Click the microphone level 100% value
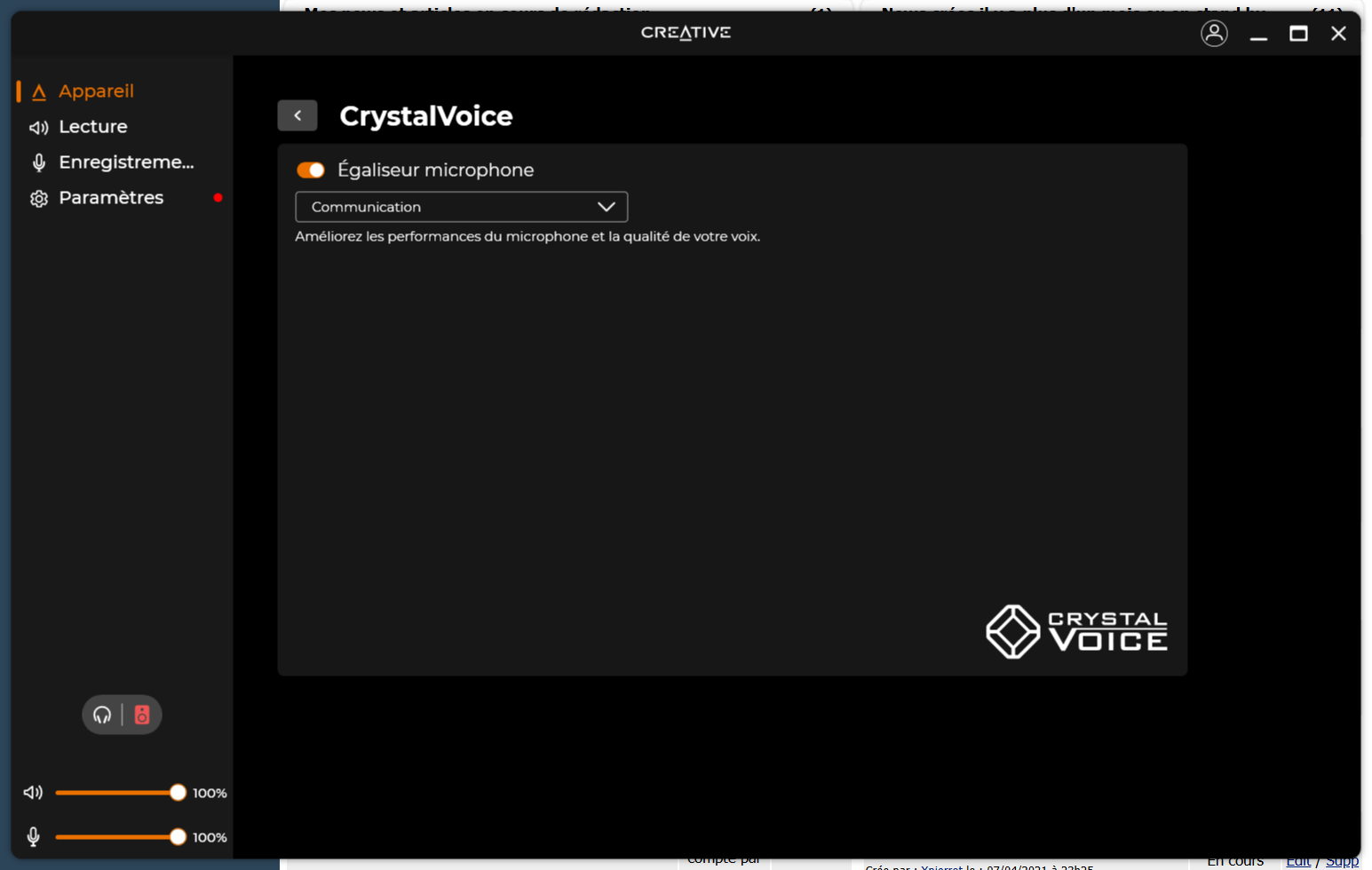The width and height of the screenshot is (1372, 870). tap(210, 837)
